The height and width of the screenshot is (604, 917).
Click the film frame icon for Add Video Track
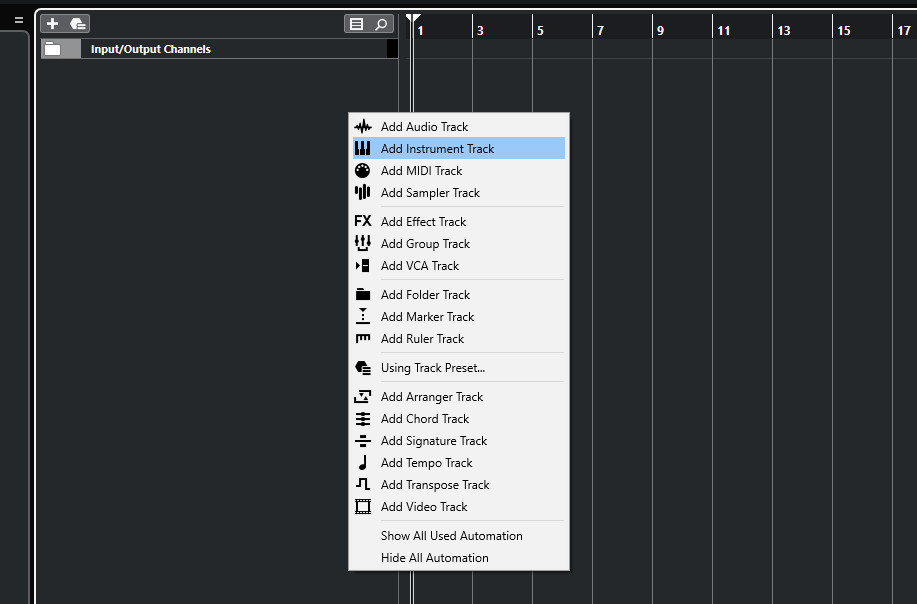point(362,507)
